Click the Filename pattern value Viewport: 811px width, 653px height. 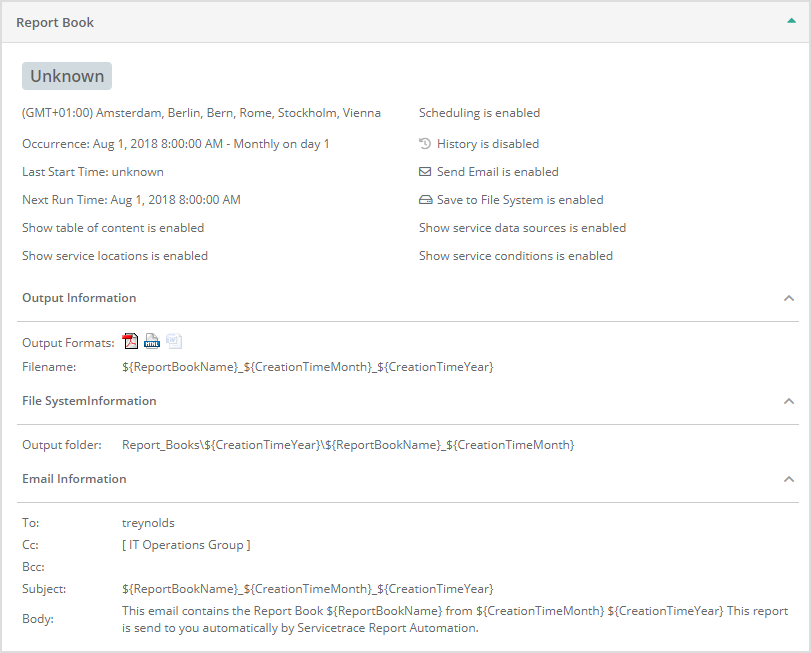[307, 367]
